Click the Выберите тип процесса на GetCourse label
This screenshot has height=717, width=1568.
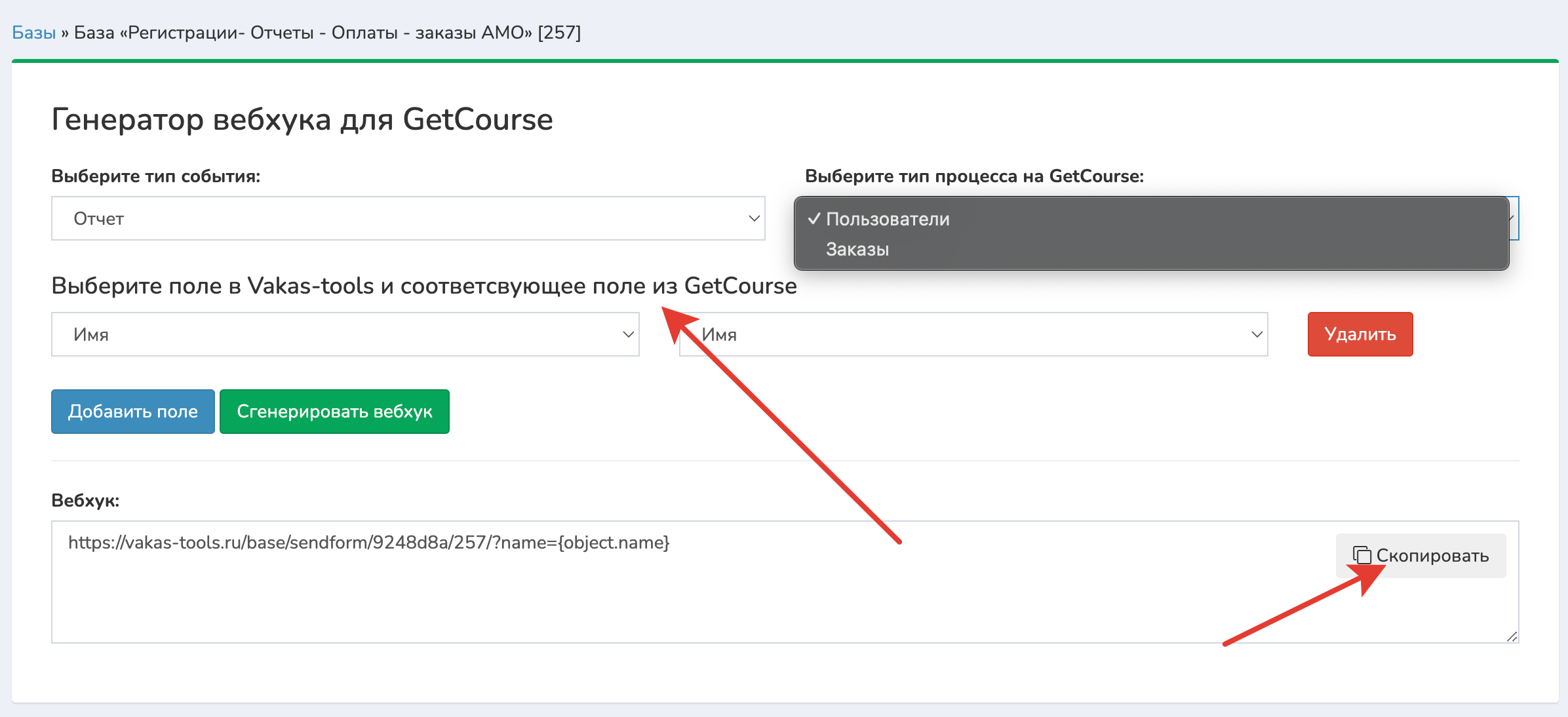(x=974, y=176)
